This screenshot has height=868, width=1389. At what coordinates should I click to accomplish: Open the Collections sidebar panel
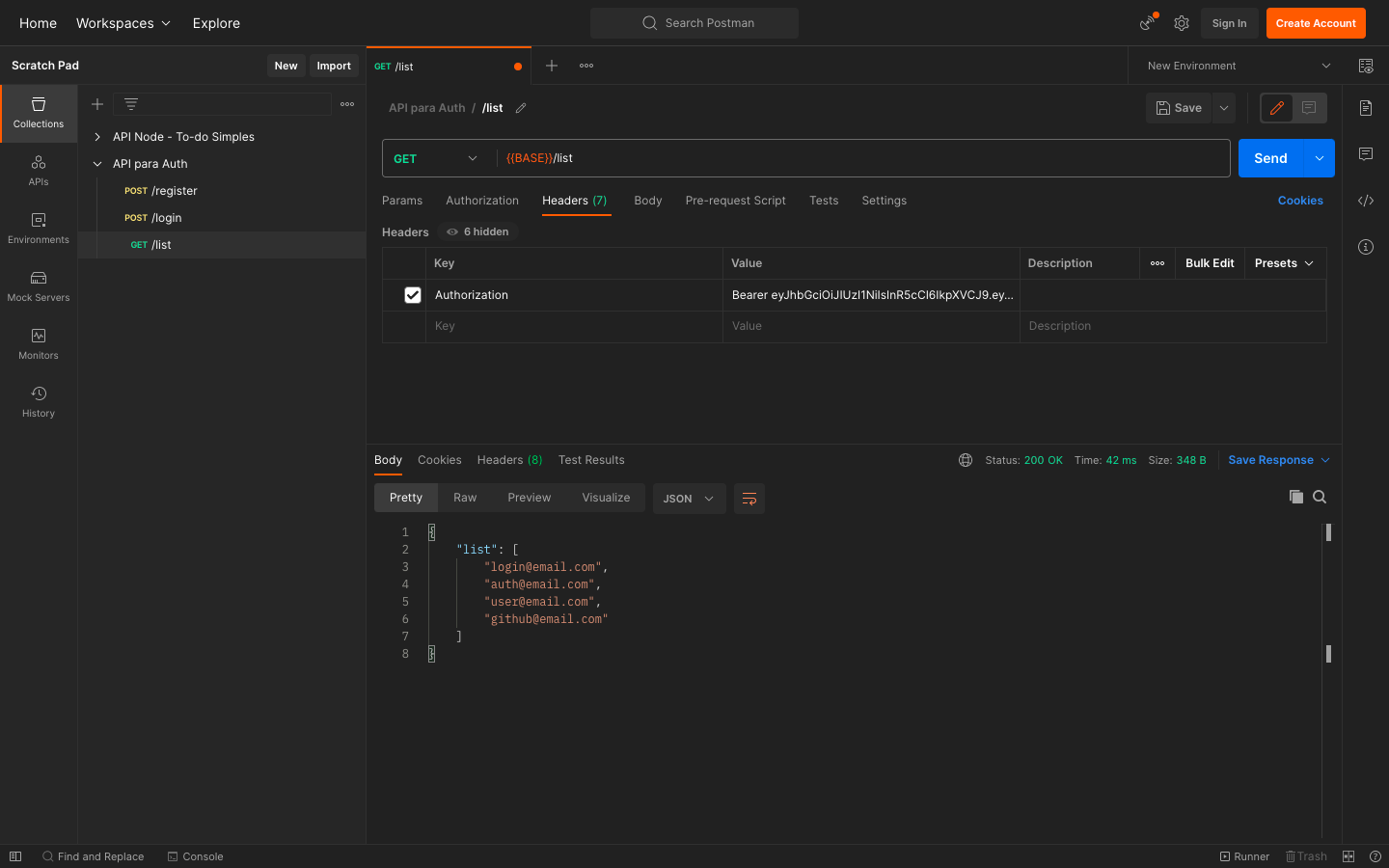point(39,113)
